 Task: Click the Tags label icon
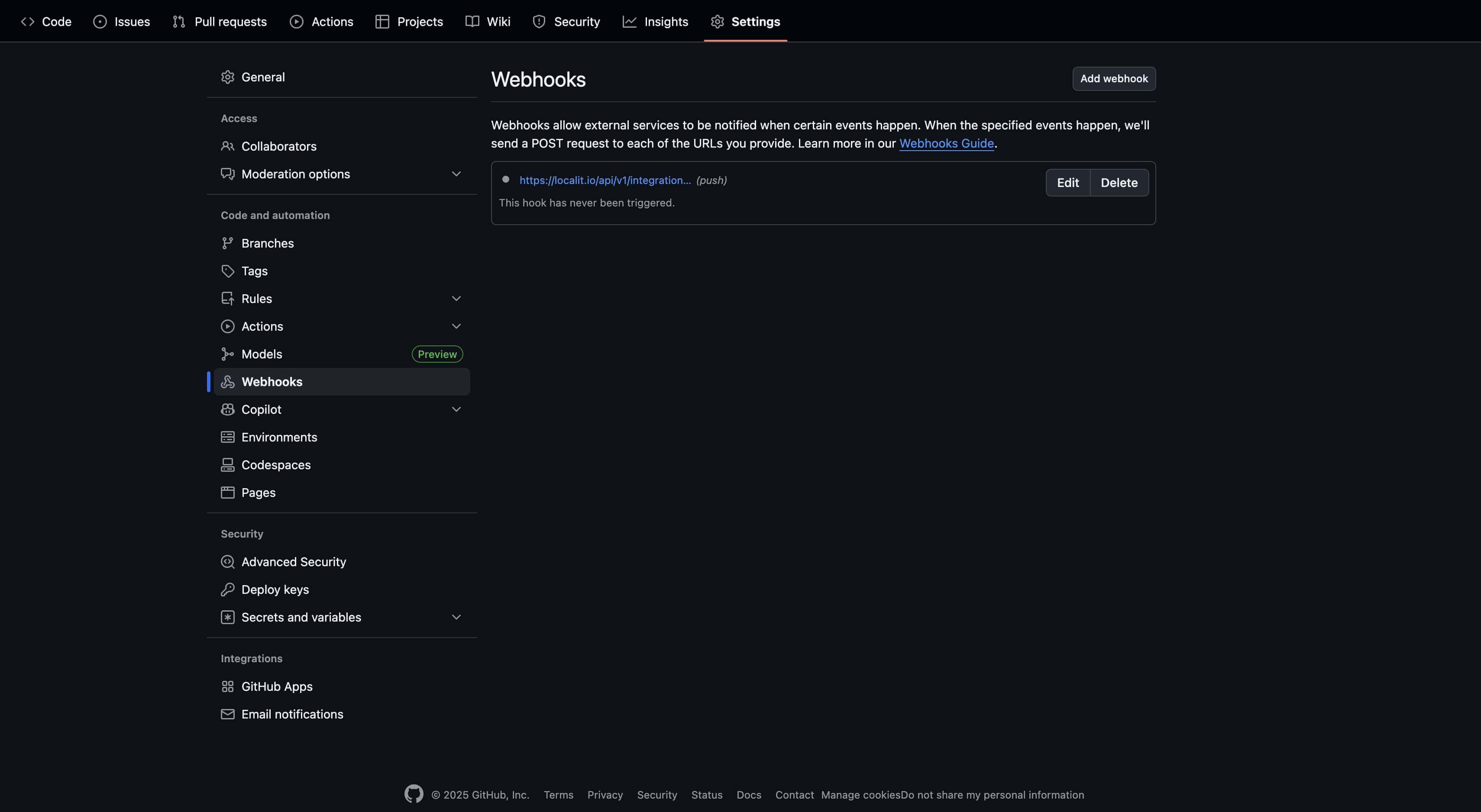pyautogui.click(x=228, y=271)
